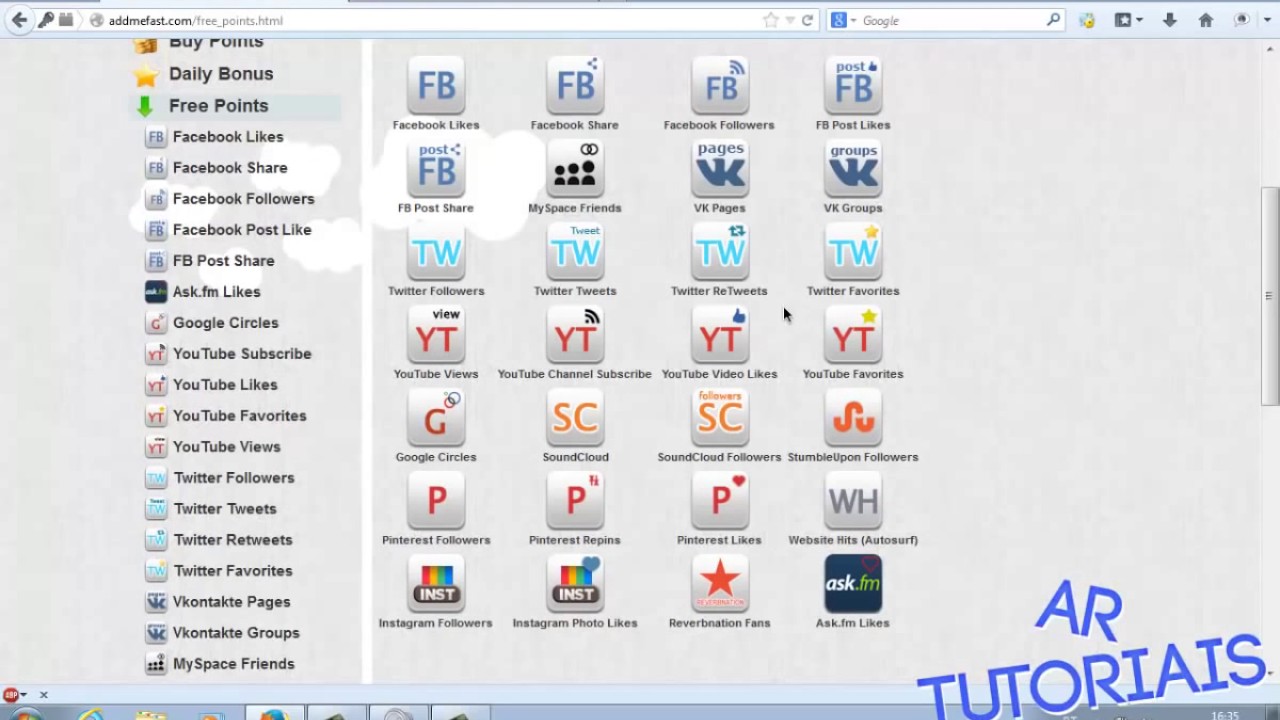Reload the page with refresh button
Image resolution: width=1280 pixels, height=720 pixels.
[807, 20]
